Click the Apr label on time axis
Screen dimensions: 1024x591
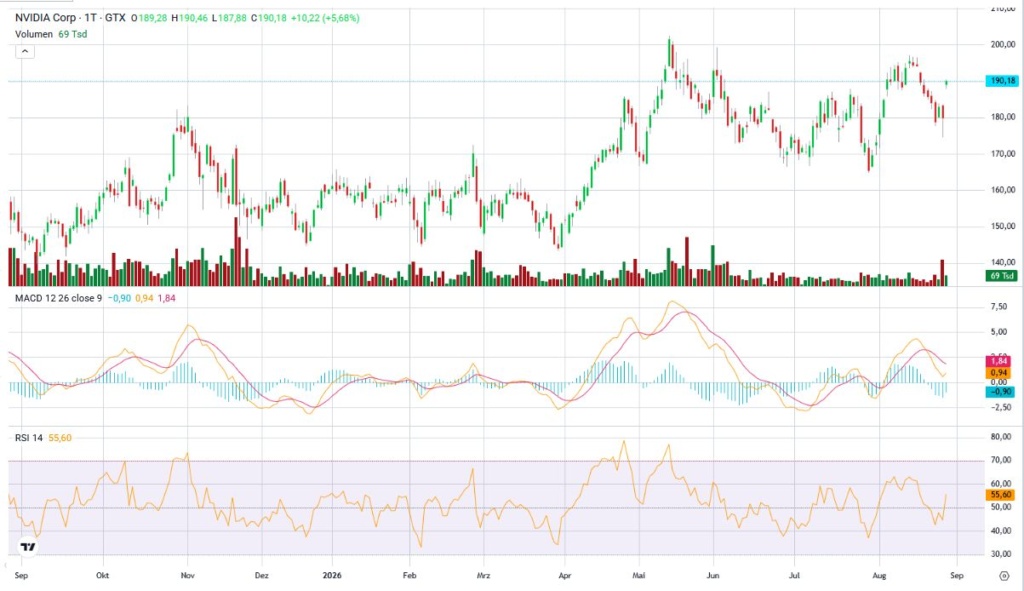pos(565,575)
